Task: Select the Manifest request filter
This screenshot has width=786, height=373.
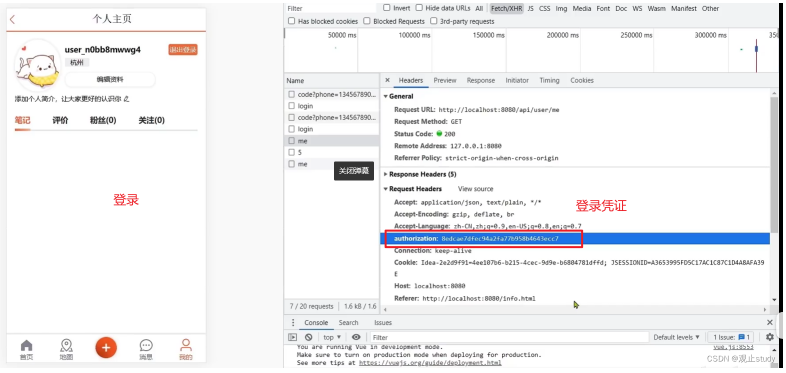Action: [x=684, y=9]
